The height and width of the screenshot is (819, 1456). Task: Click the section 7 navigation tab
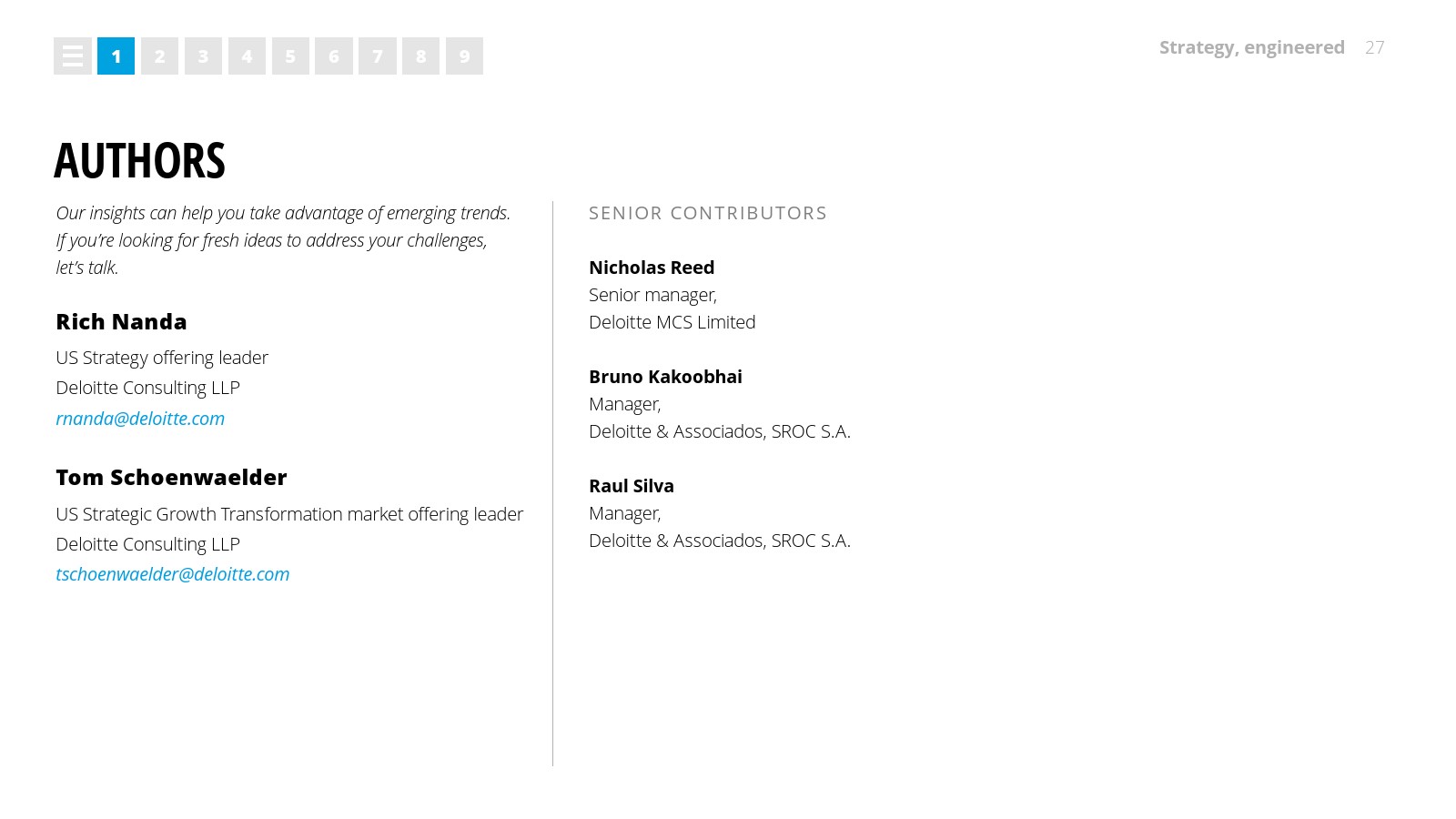[x=378, y=56]
